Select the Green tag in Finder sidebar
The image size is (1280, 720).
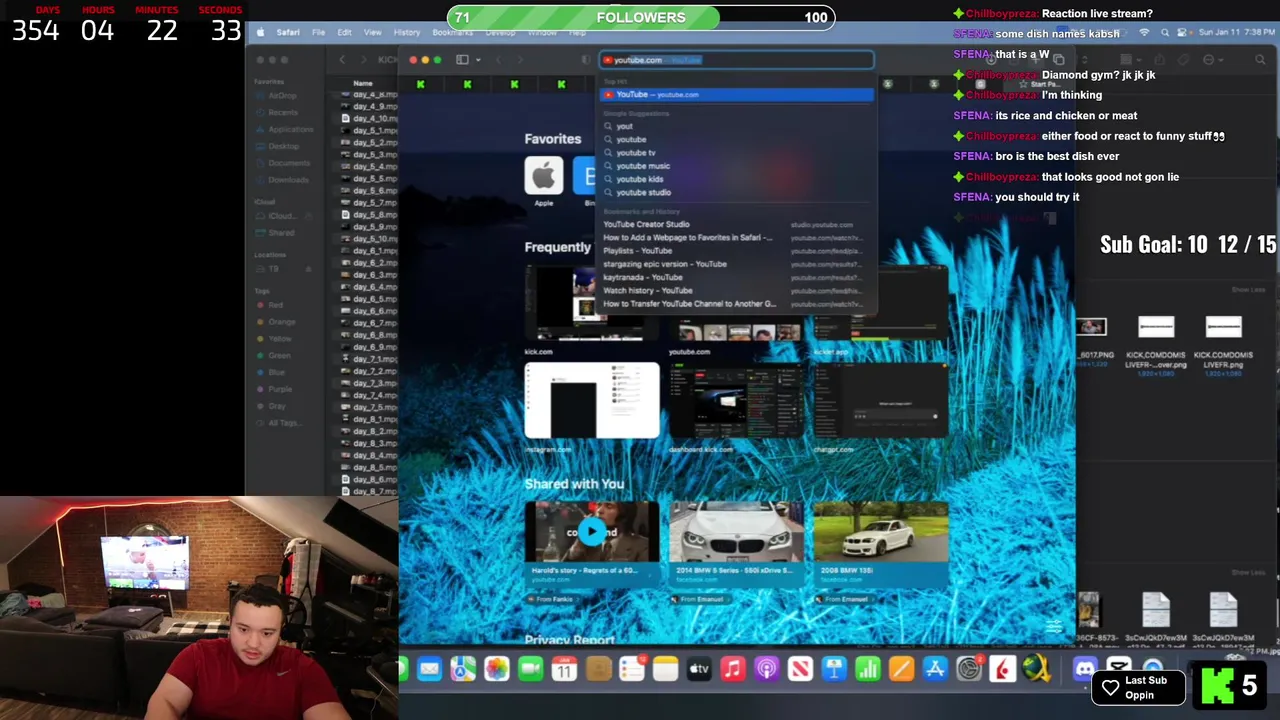point(278,355)
